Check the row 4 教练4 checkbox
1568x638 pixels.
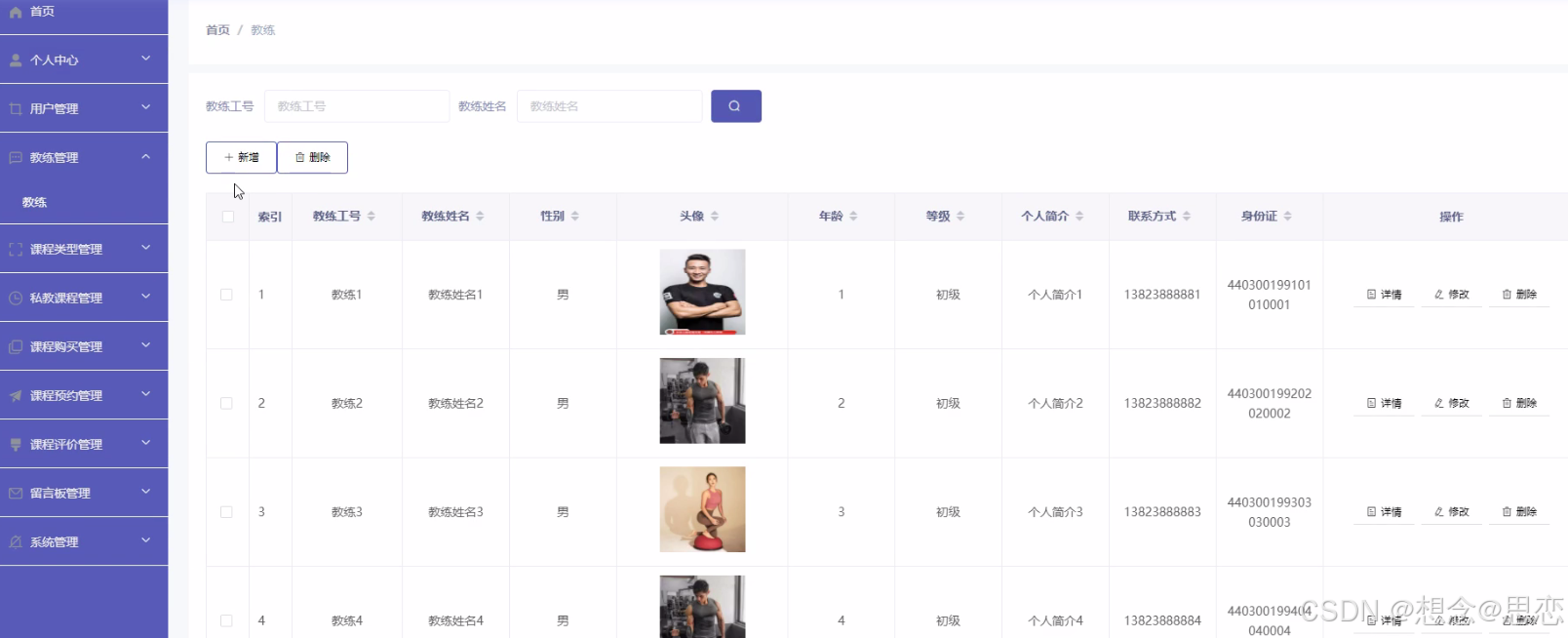tap(226, 620)
